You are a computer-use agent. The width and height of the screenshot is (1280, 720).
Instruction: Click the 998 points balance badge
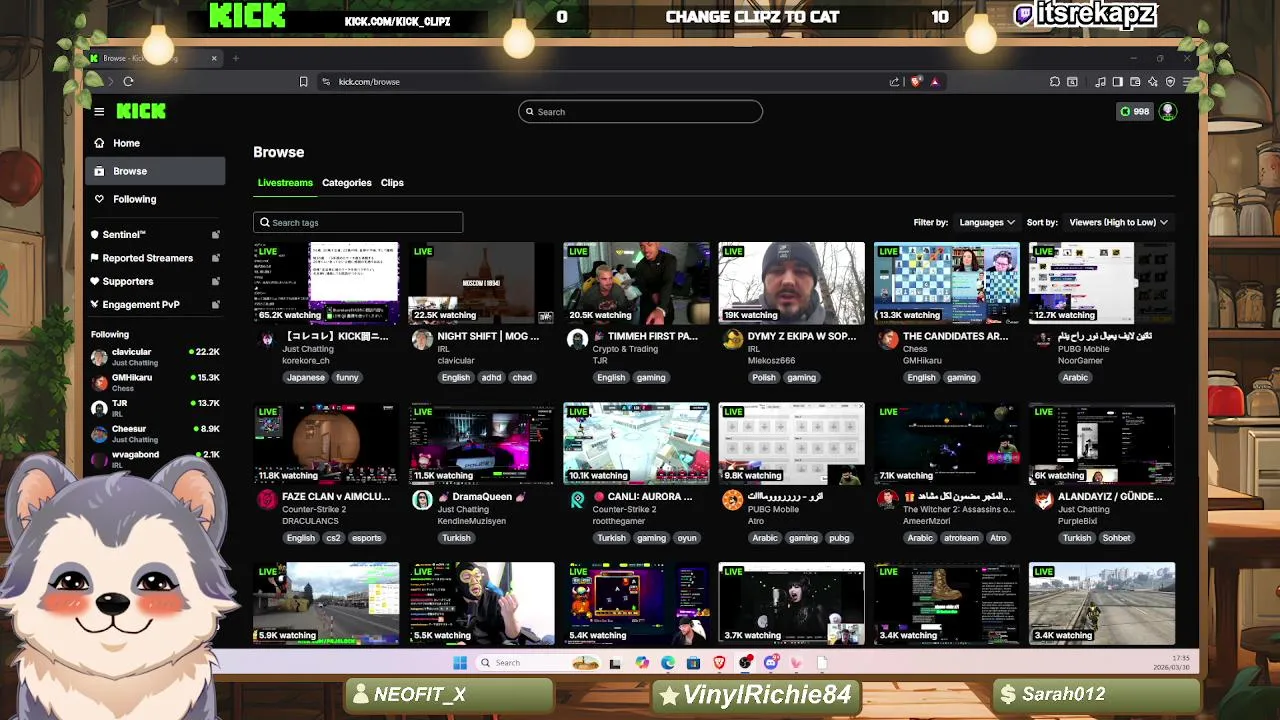point(1135,111)
